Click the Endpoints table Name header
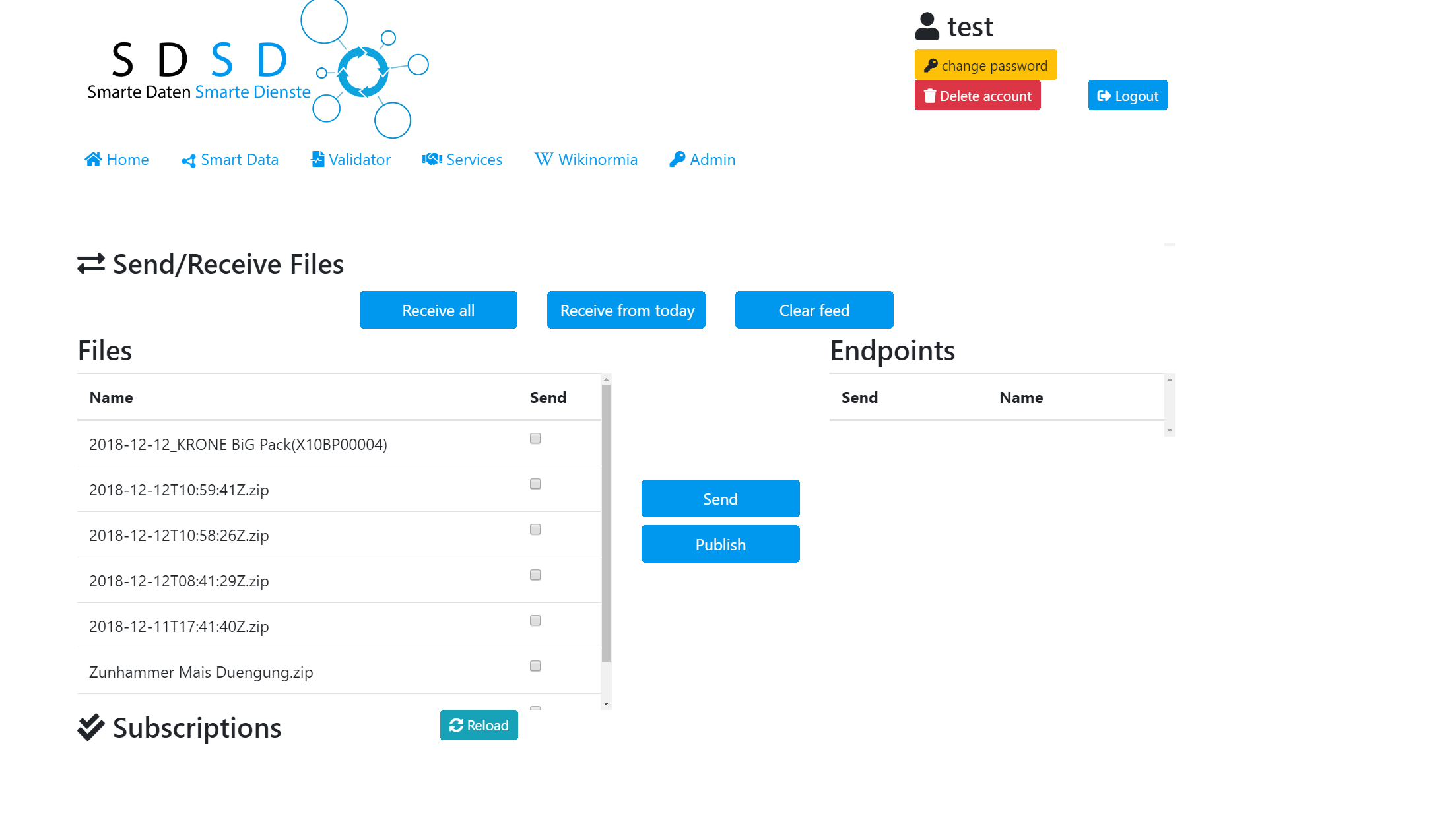 [1021, 398]
